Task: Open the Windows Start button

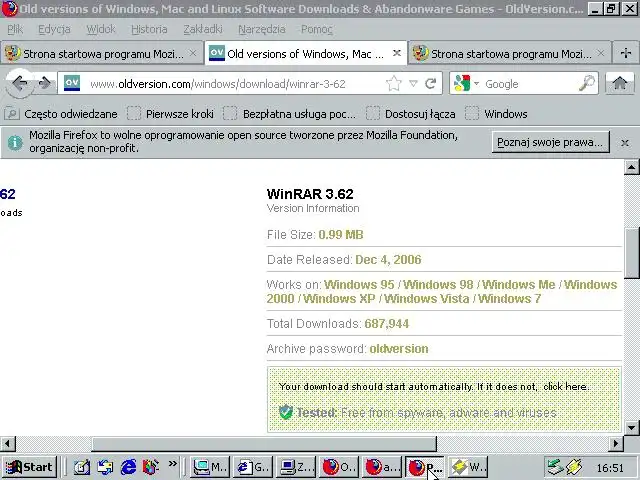Action: (29, 467)
